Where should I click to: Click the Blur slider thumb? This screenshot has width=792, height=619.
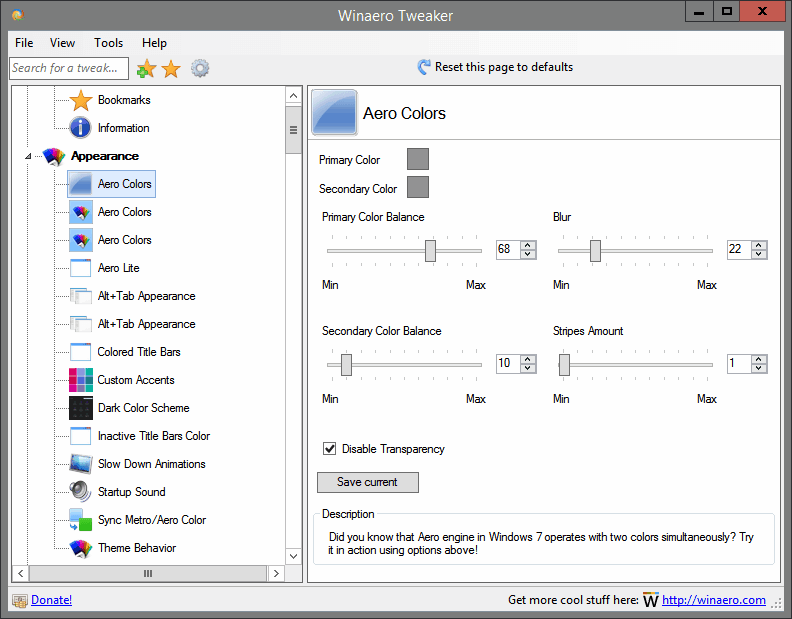click(x=596, y=251)
